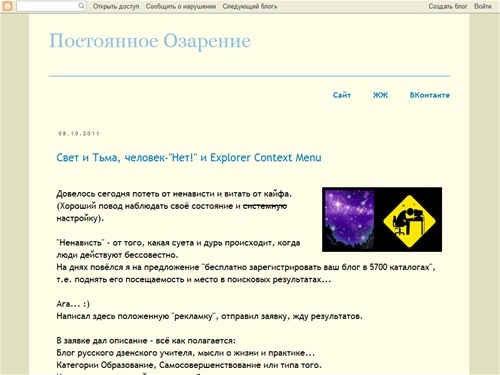Click the post date '08.10.2011'
This screenshot has width=500, height=375.
coord(79,134)
